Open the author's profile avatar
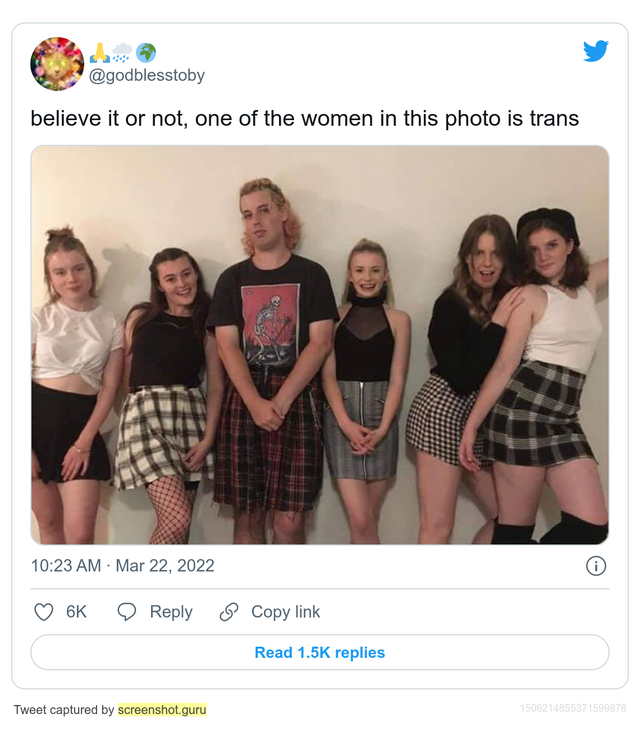The height and width of the screenshot is (741, 640). (x=57, y=64)
